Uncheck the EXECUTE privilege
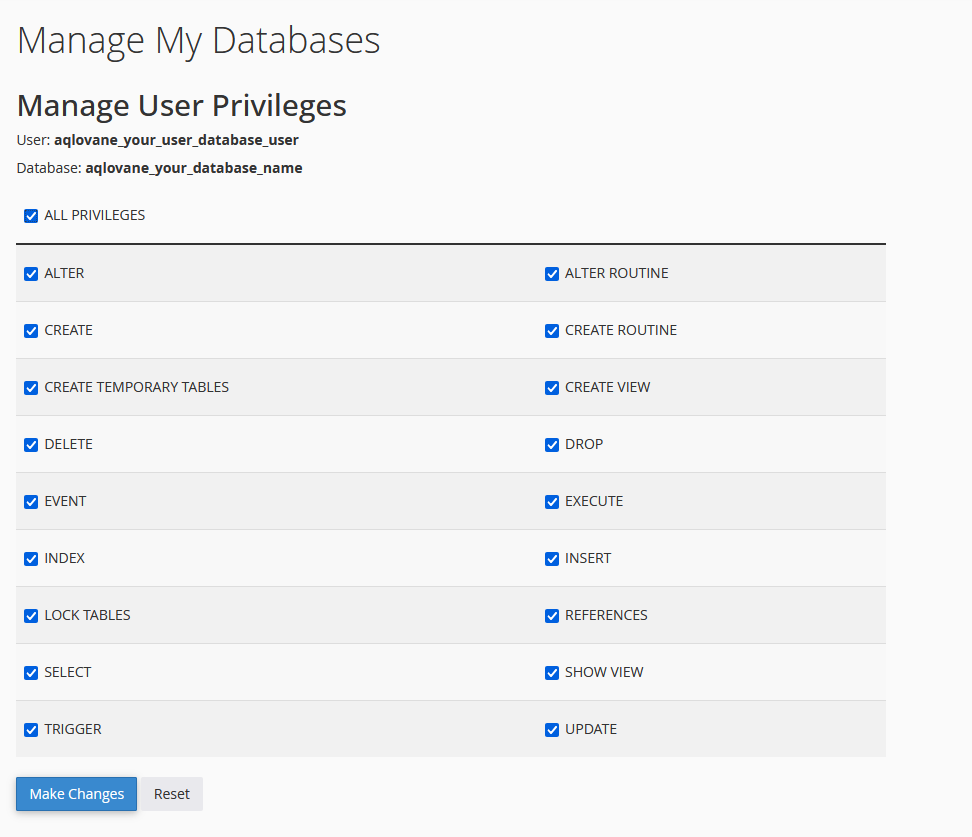 tap(552, 502)
